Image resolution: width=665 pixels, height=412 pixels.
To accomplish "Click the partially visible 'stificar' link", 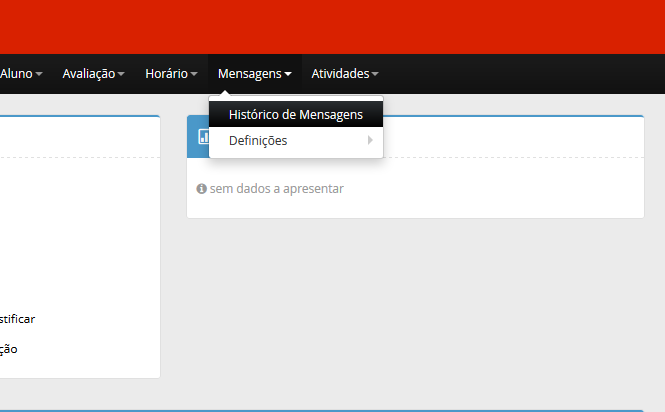I will click(x=17, y=319).
